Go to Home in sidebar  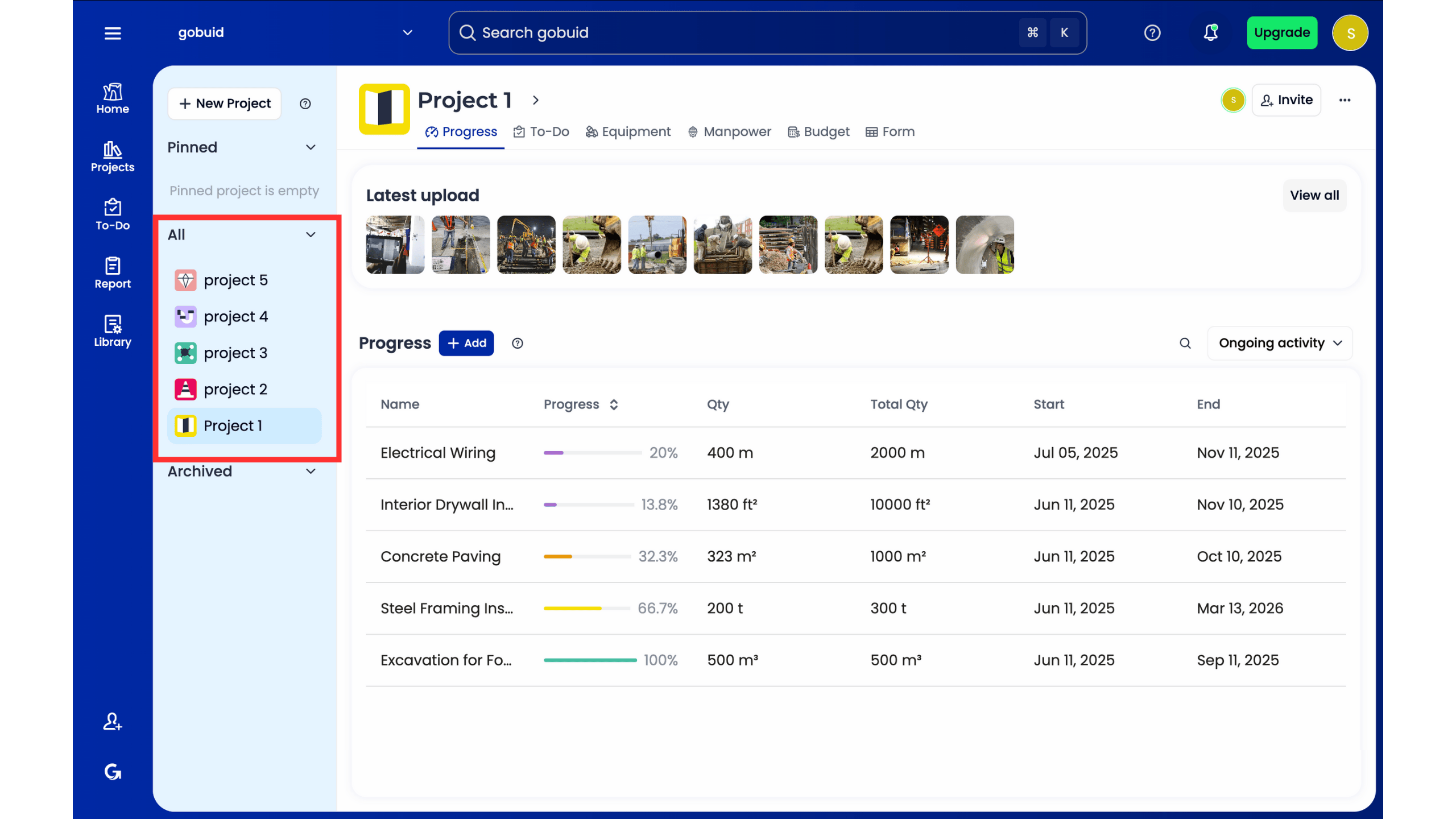(x=113, y=99)
